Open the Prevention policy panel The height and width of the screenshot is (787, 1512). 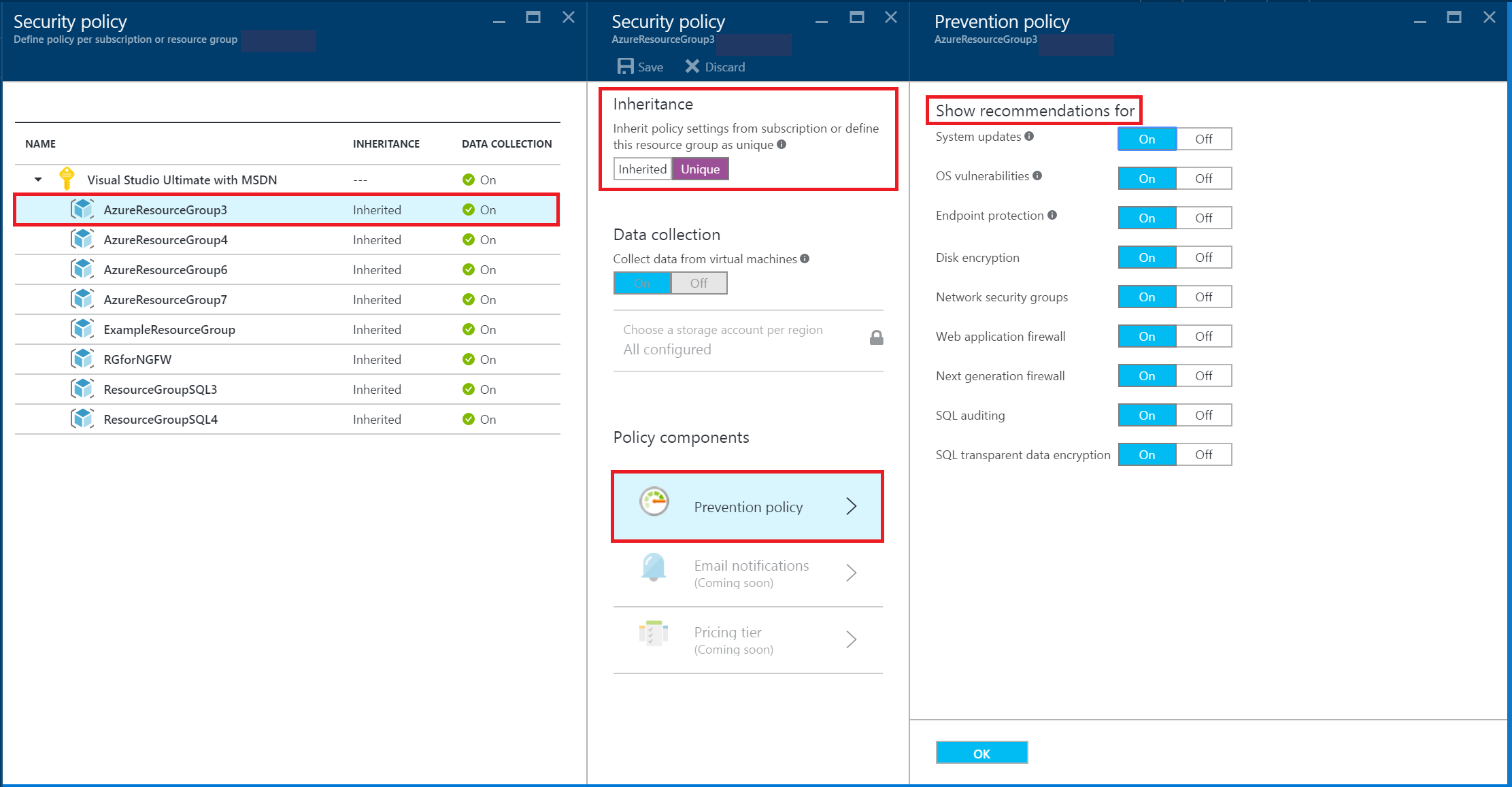[748, 506]
